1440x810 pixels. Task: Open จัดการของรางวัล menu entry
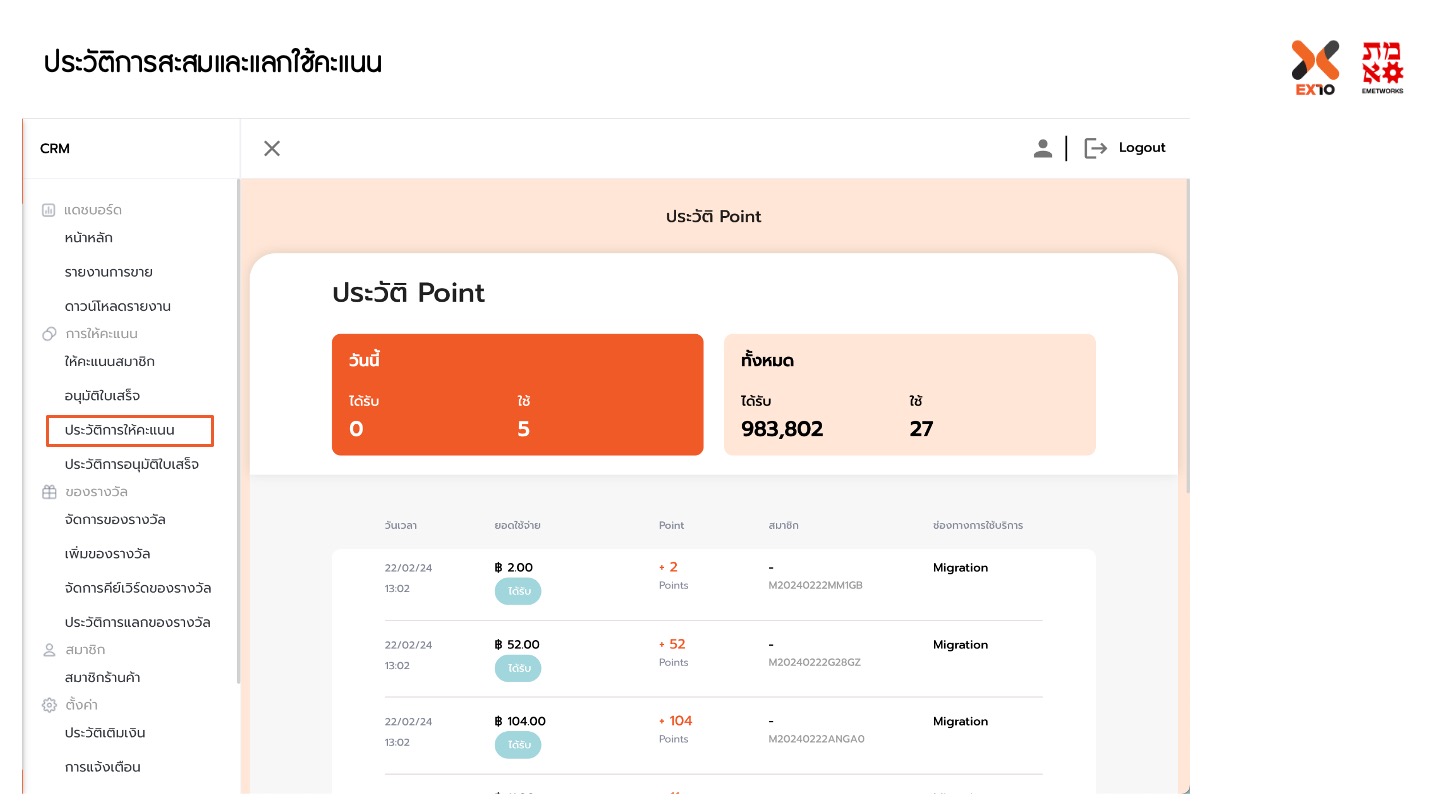115,520
